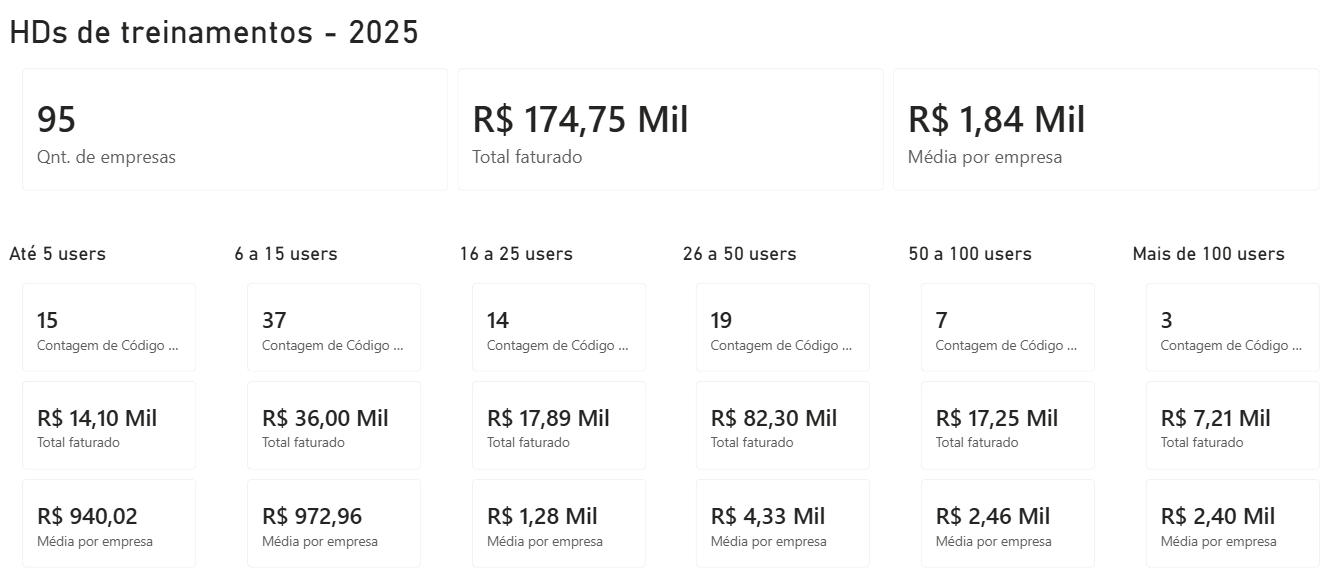Select the '16 a 25 users' heading
Viewport: 1336px width, 584px height.
(x=516, y=254)
